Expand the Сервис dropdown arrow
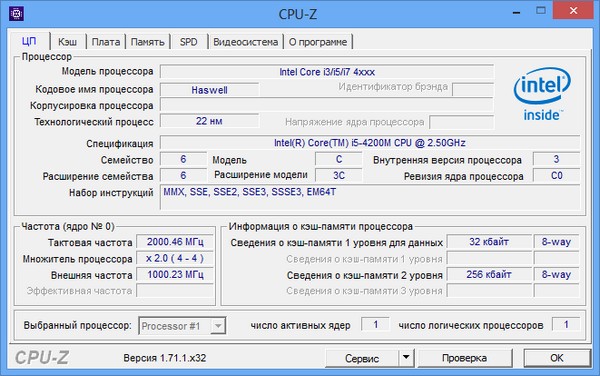 406,358
